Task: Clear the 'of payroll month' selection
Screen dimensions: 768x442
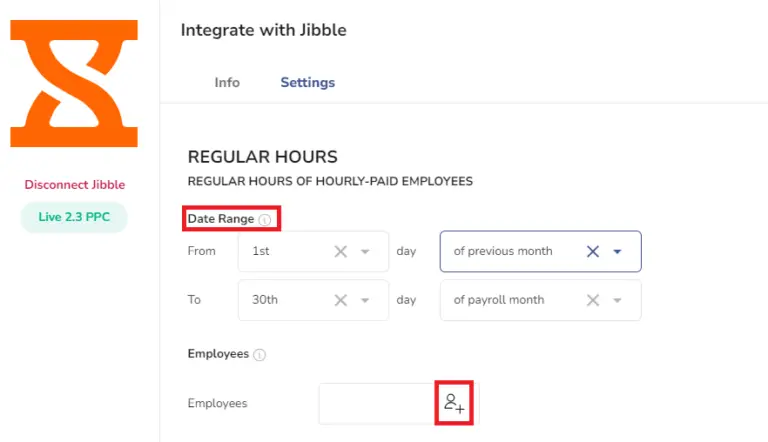Action: click(593, 300)
